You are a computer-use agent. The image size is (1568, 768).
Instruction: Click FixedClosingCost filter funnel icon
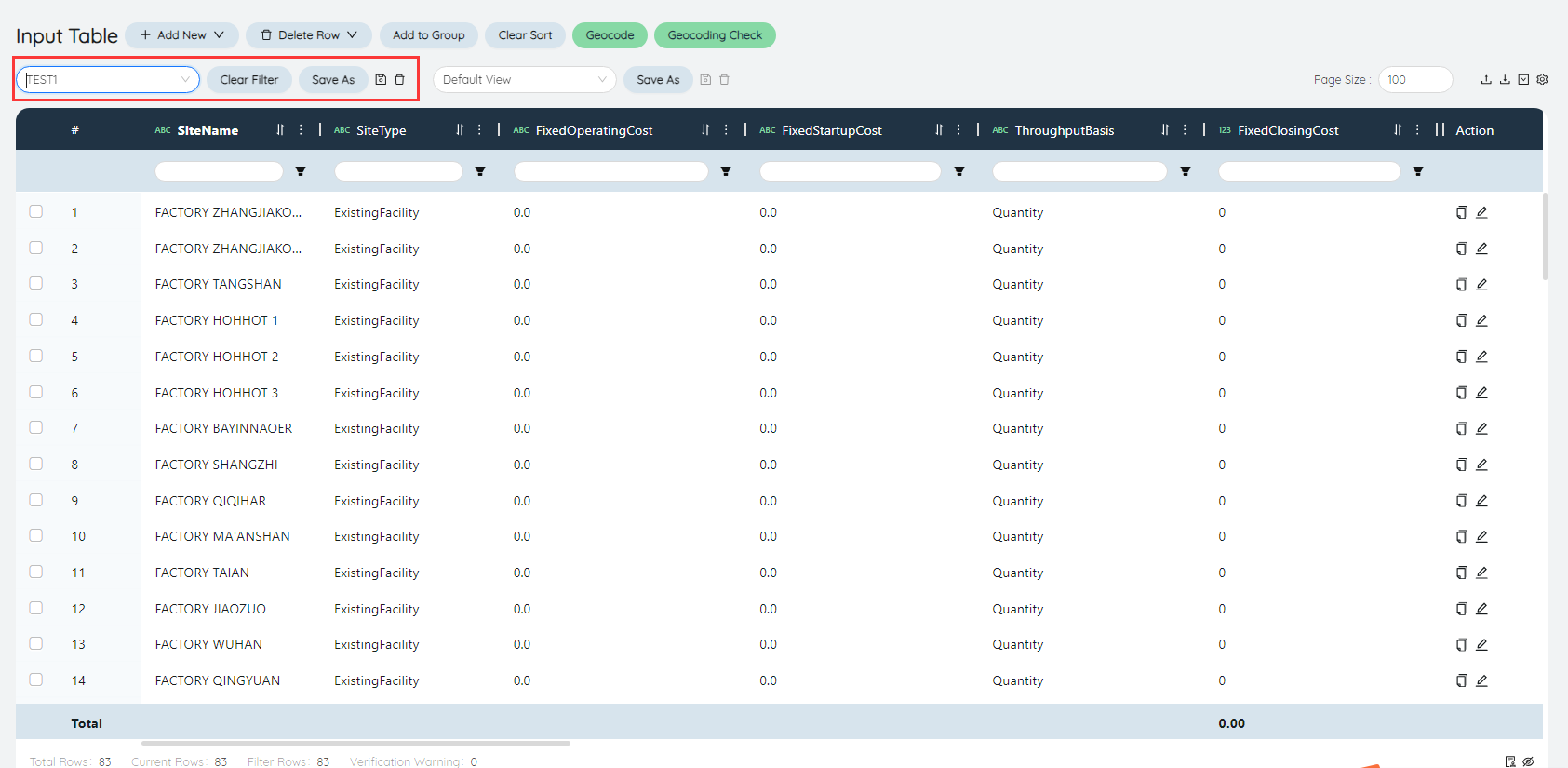(x=1418, y=171)
